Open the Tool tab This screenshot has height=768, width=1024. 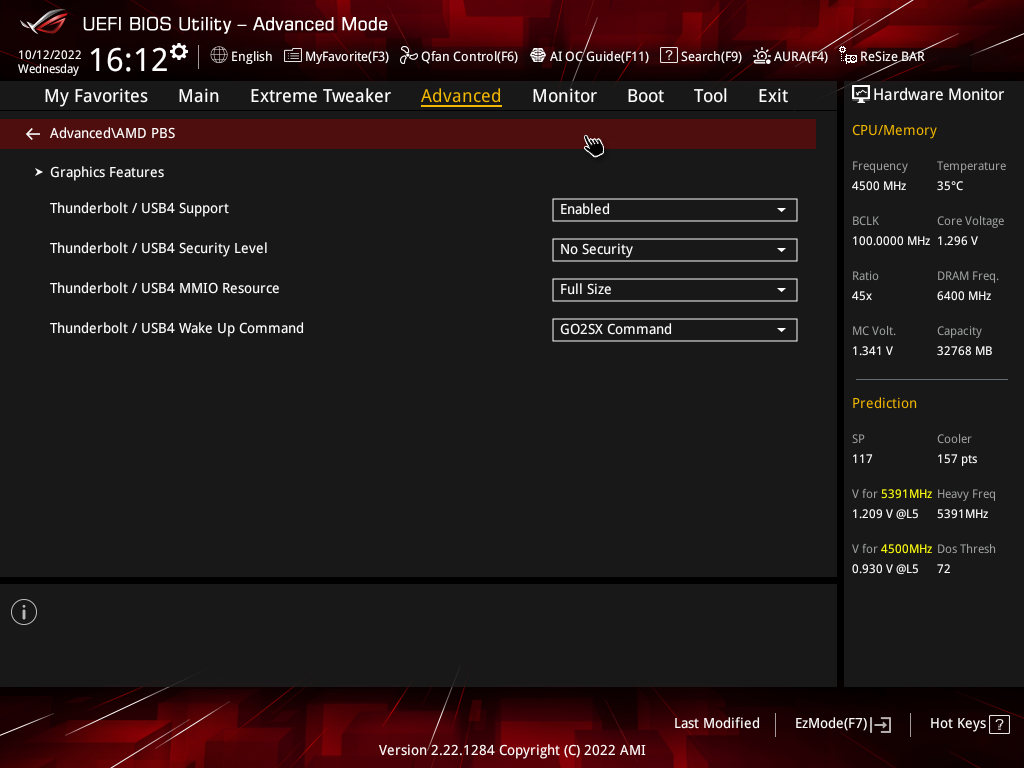pos(710,96)
